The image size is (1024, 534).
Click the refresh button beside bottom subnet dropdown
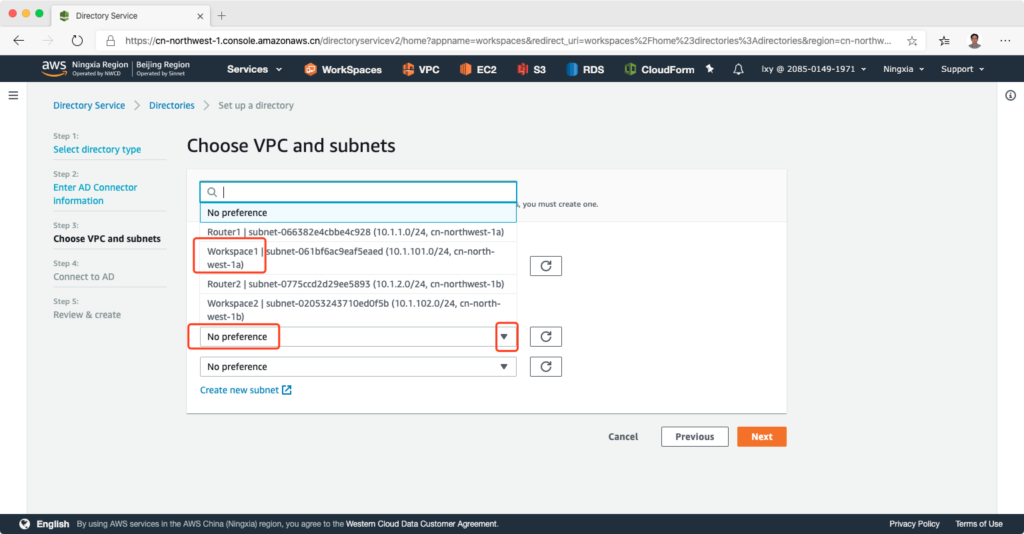[545, 367]
